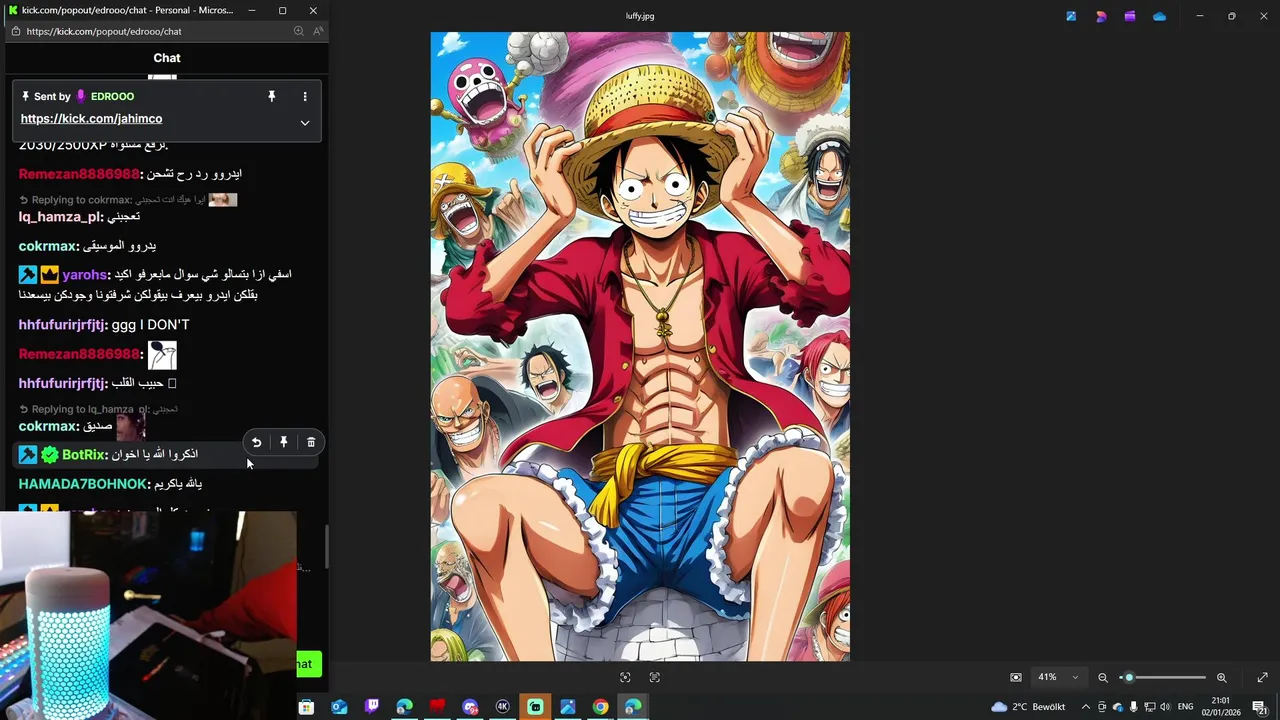Click the Photos app icon in the viewer title bar
The image size is (1280, 720).
(1071, 16)
